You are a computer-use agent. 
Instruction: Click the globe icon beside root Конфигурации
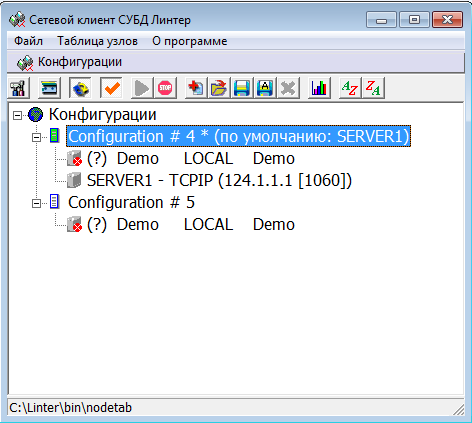pyautogui.click(x=36, y=114)
